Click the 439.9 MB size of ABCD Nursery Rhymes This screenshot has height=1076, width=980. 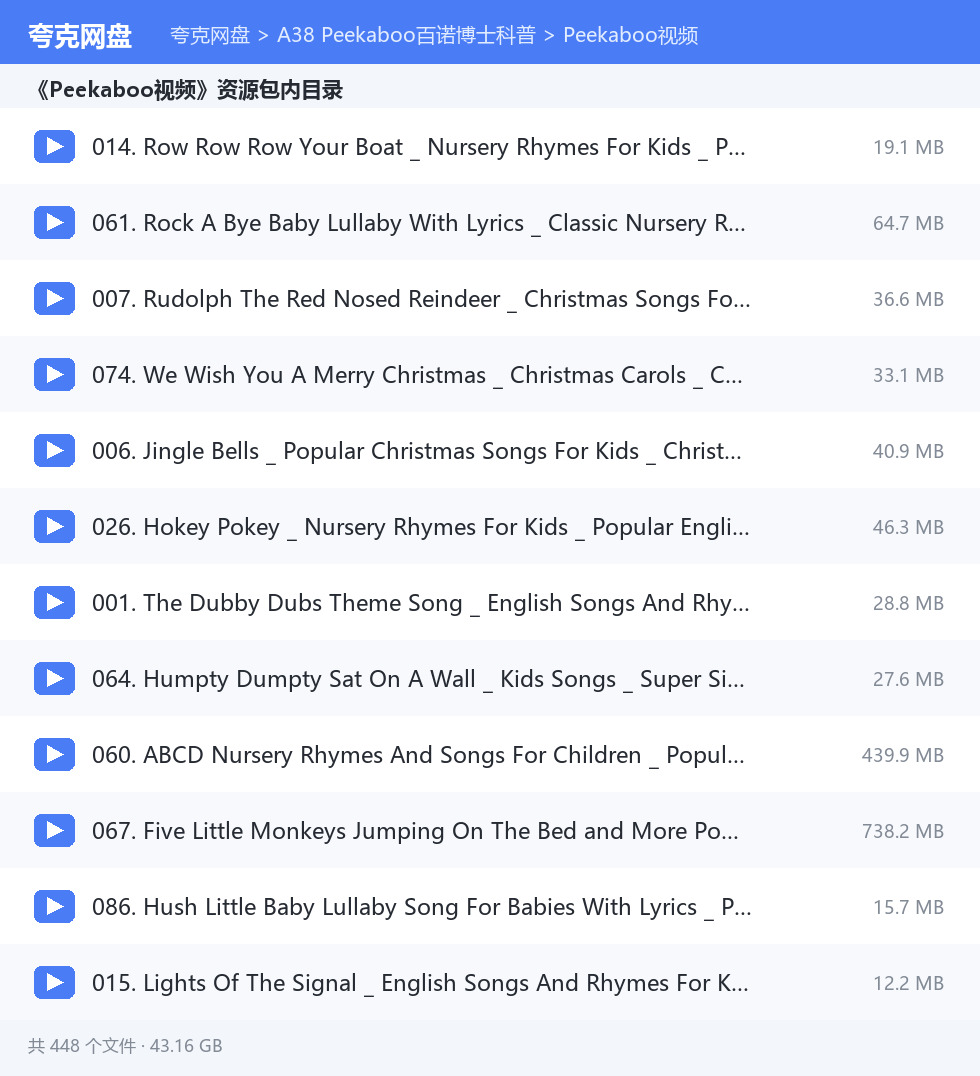click(x=902, y=755)
